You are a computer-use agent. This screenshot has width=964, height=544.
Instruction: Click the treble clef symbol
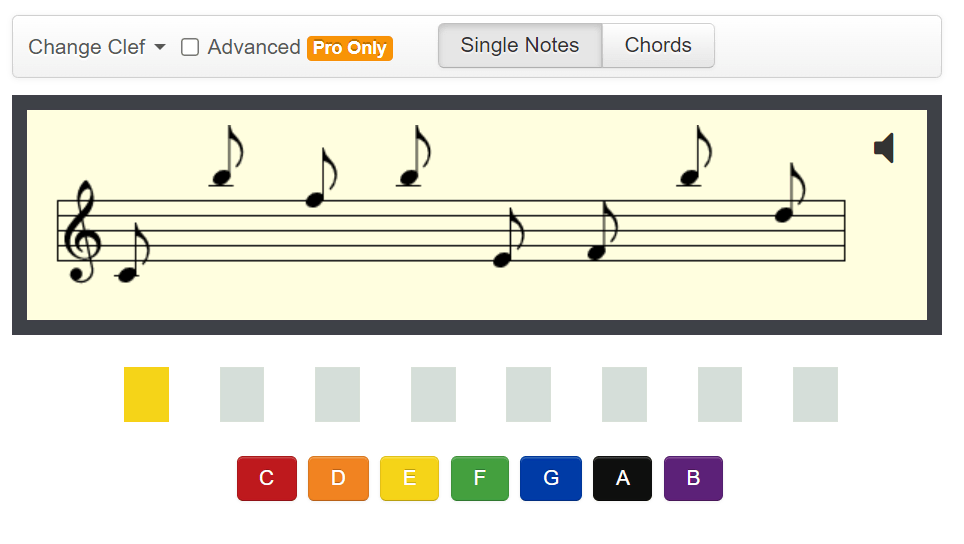point(79,232)
